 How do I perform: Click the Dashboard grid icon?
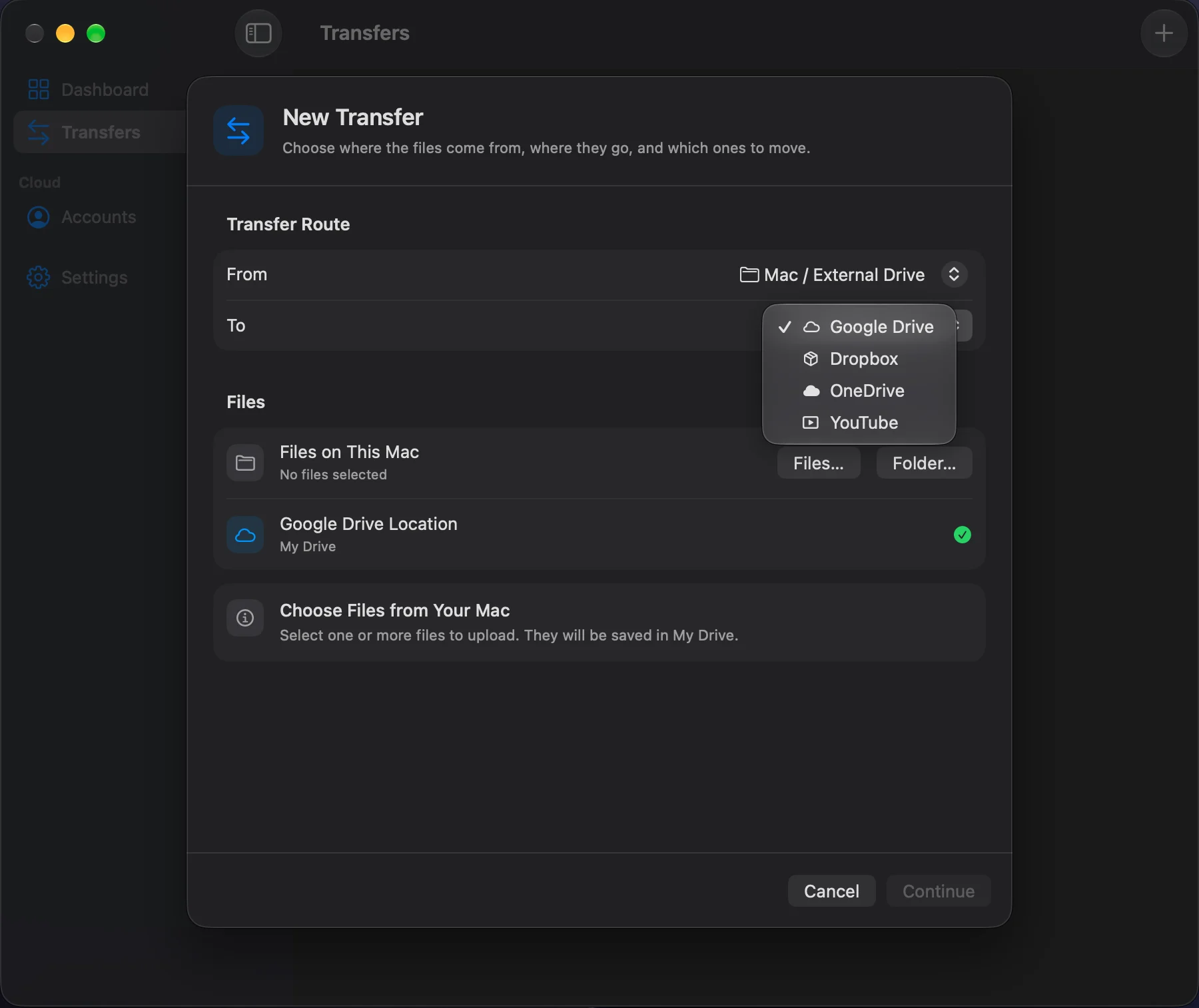(x=39, y=89)
